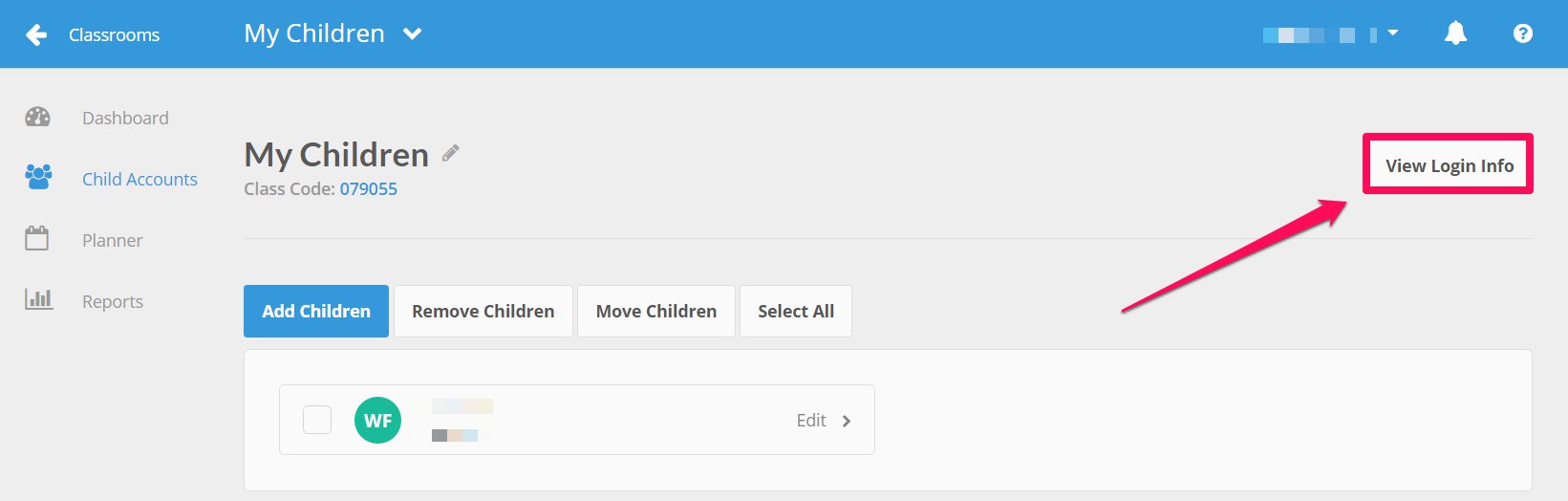
Task: Expand child row using right chevron
Action: coord(847,421)
